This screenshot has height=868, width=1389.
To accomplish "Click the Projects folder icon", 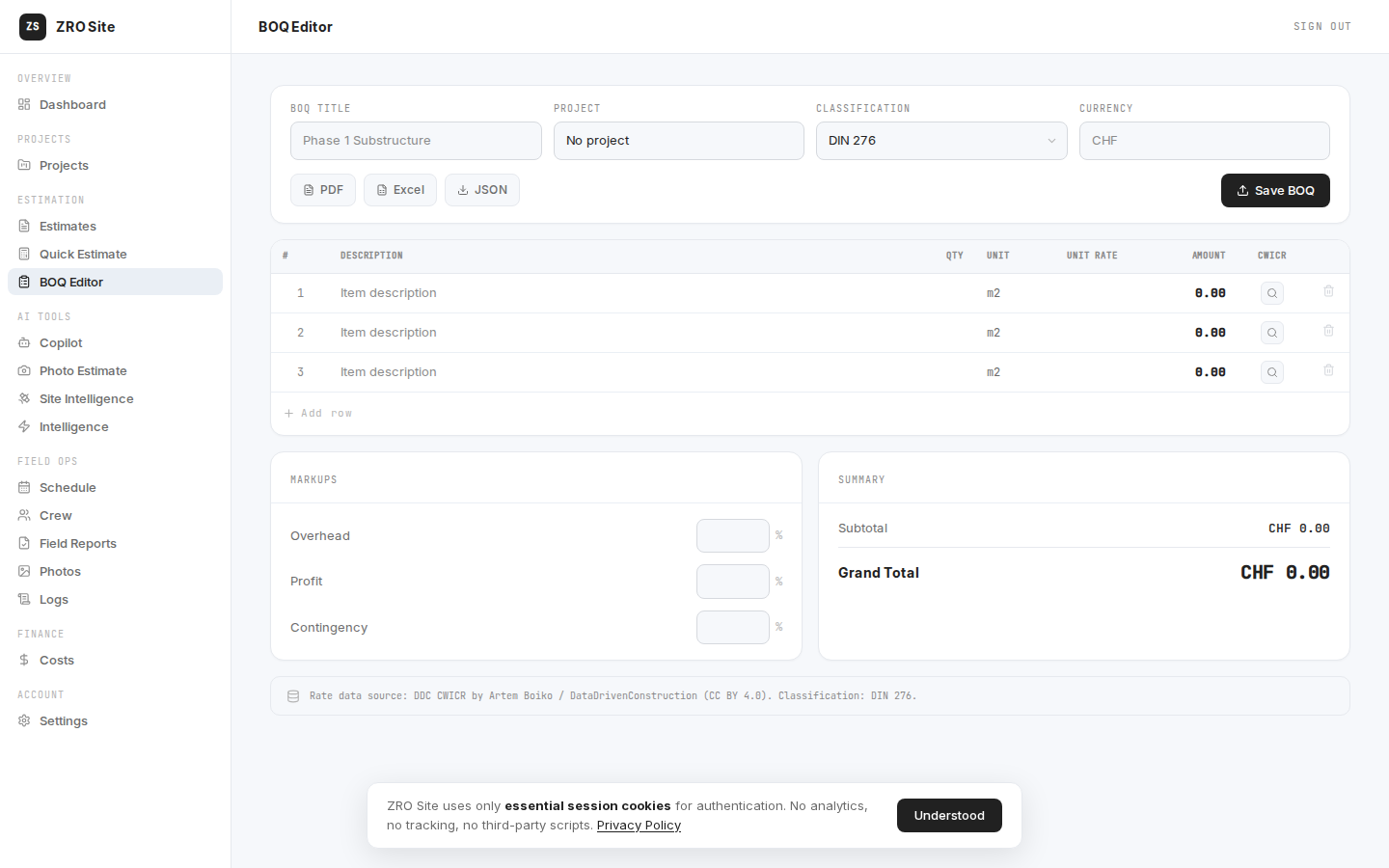I will click(x=24, y=165).
